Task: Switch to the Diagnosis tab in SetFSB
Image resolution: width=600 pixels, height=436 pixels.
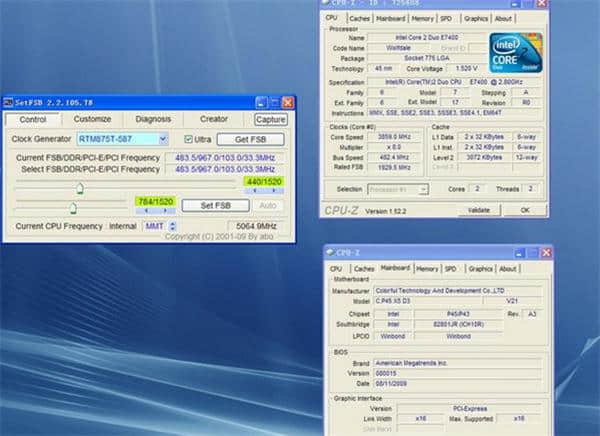Action: (153, 119)
